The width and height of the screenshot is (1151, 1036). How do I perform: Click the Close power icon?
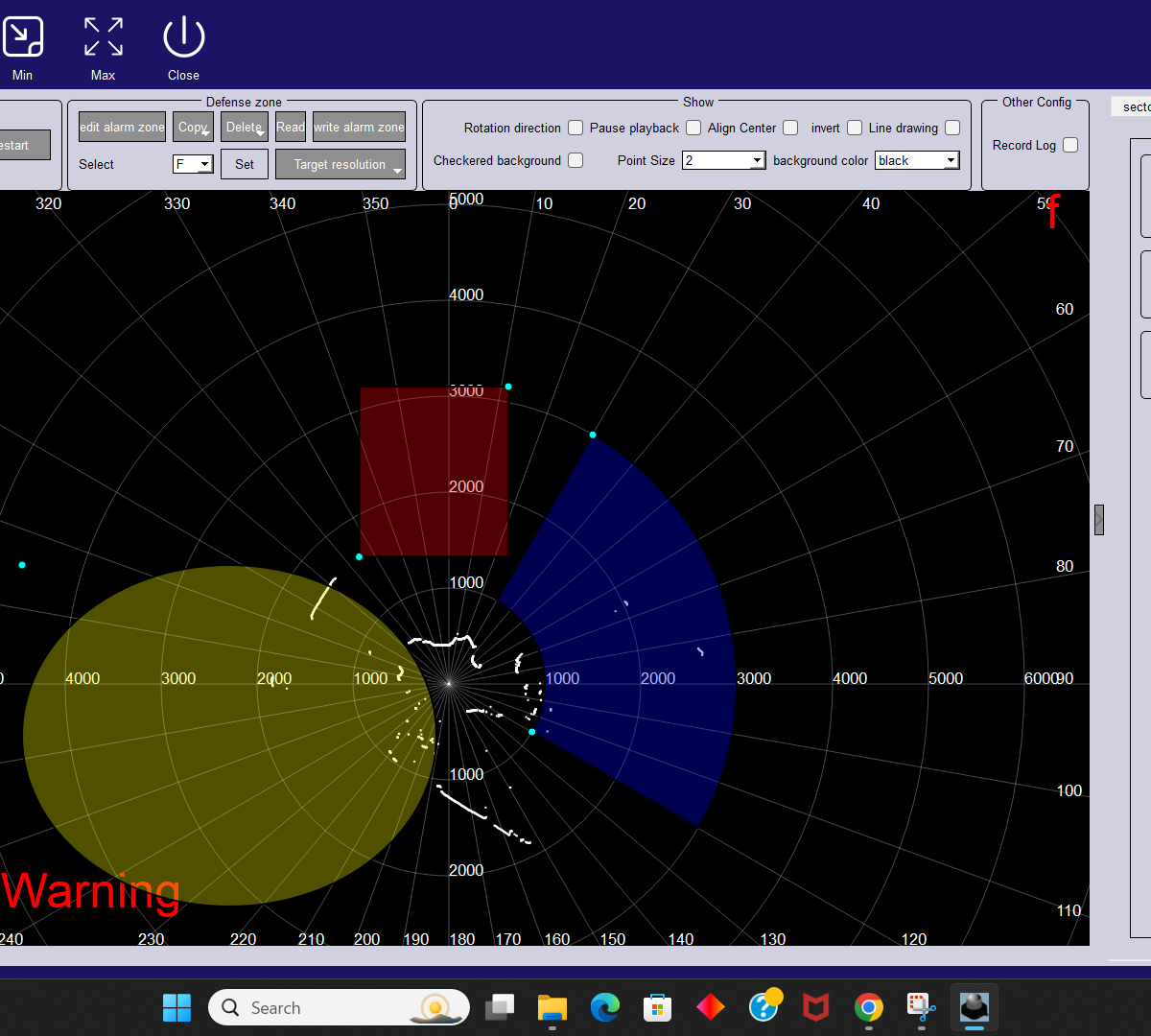click(183, 36)
